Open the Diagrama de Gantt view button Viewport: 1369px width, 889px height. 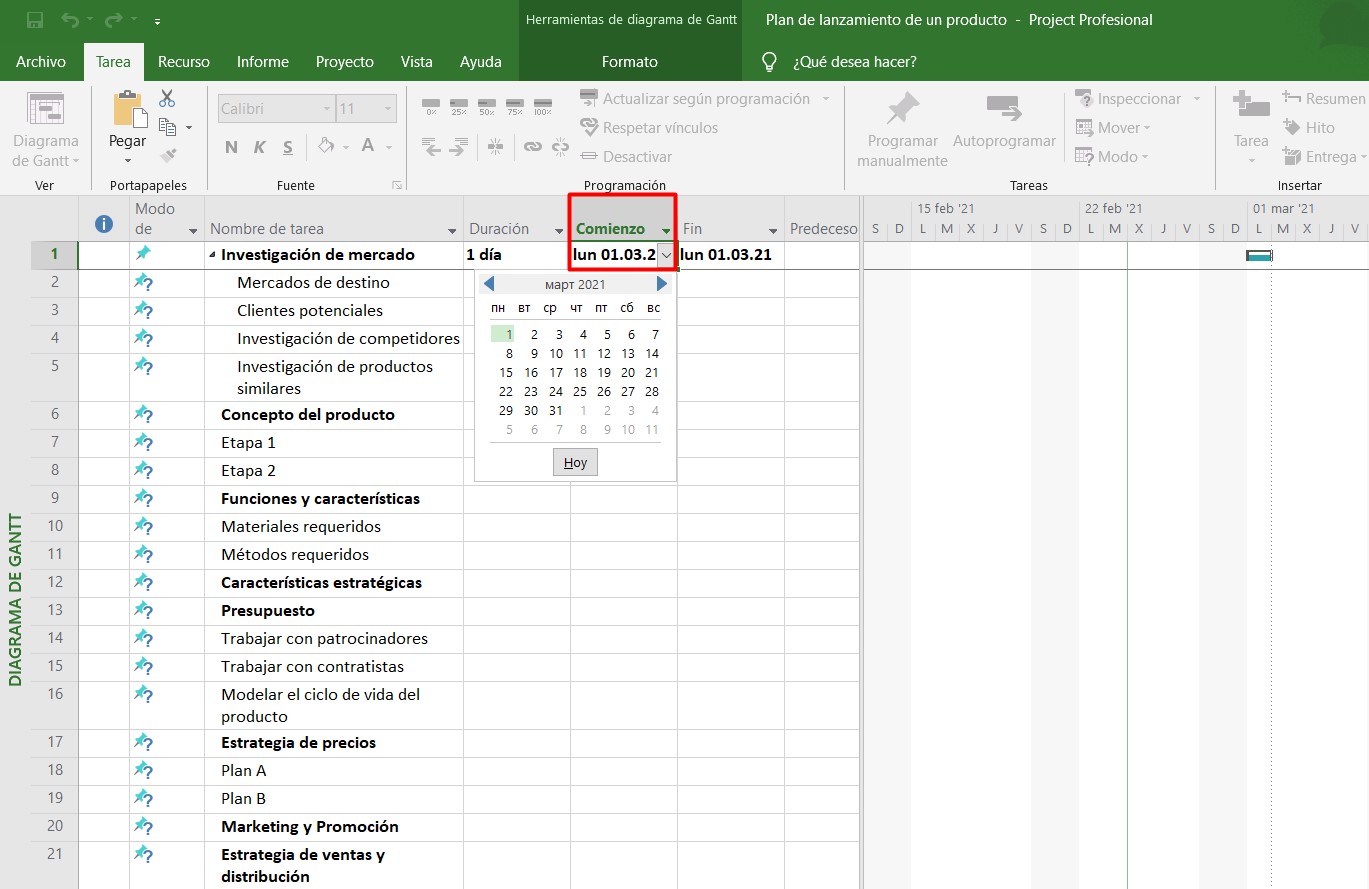(45, 131)
